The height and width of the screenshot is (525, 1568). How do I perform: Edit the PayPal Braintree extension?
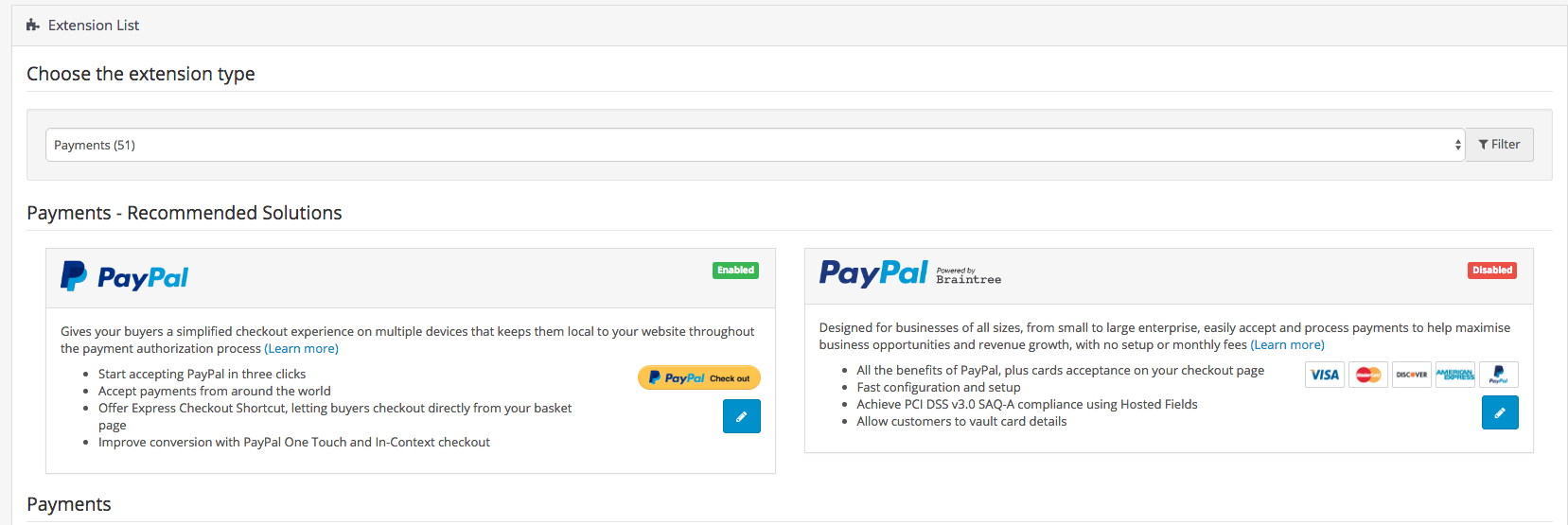[x=1500, y=412]
